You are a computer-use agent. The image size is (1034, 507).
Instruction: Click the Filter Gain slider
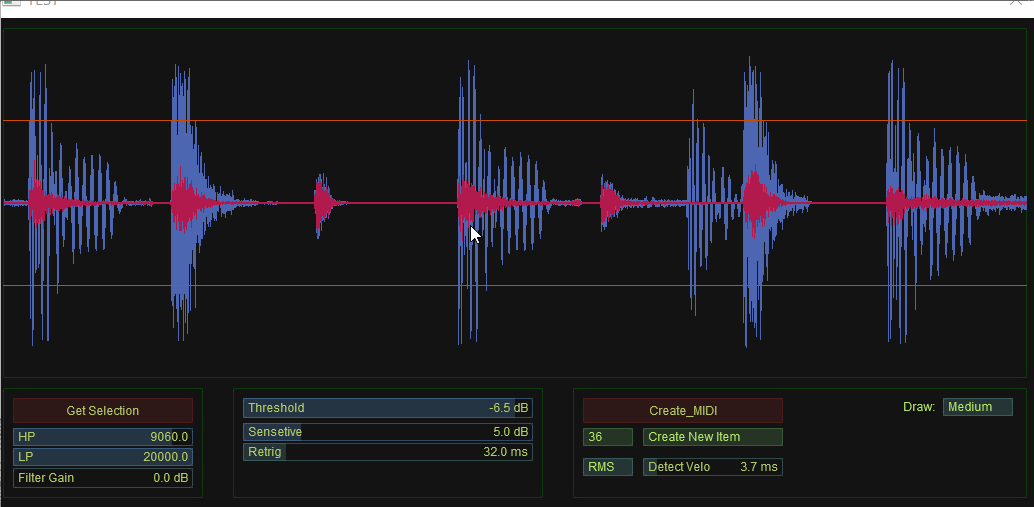[103, 478]
